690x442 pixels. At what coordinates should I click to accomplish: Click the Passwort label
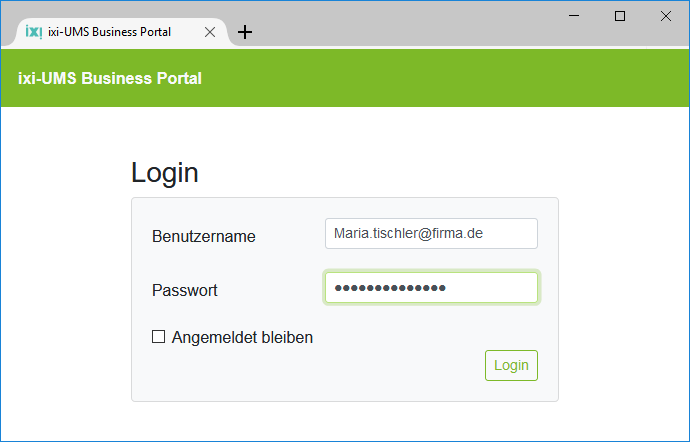(185, 291)
